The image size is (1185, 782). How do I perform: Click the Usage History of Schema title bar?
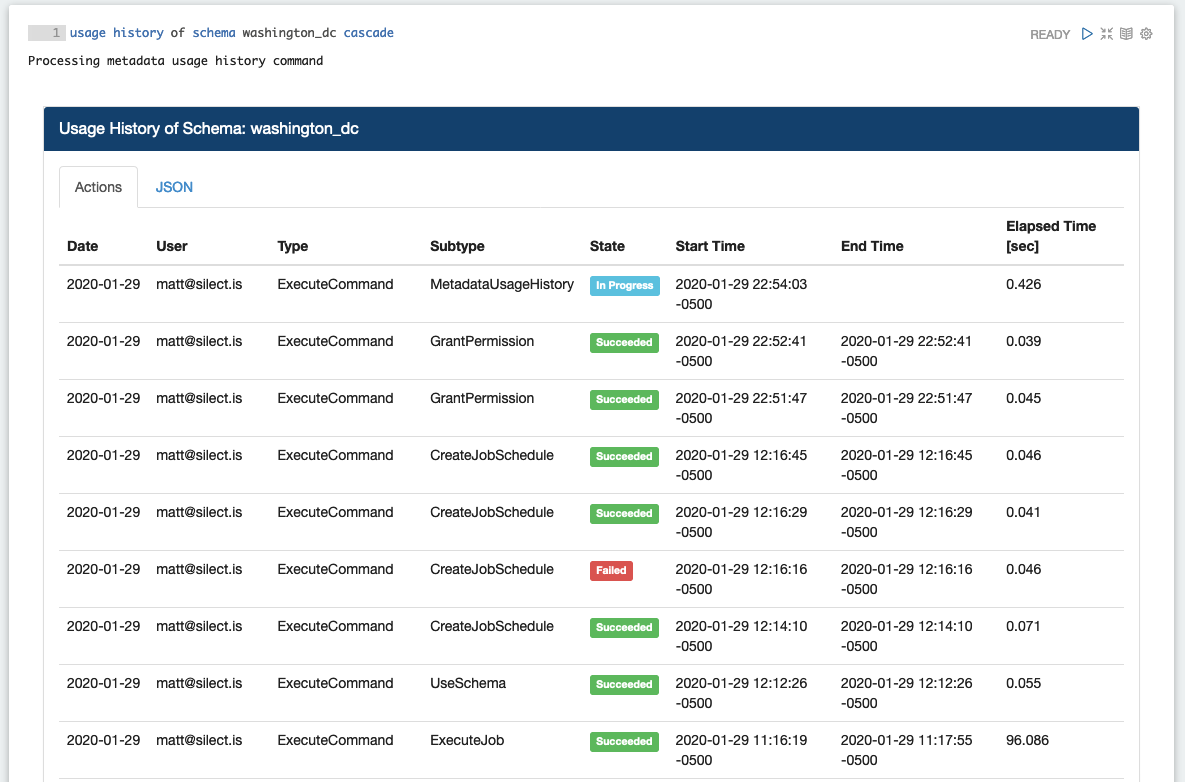pos(591,129)
